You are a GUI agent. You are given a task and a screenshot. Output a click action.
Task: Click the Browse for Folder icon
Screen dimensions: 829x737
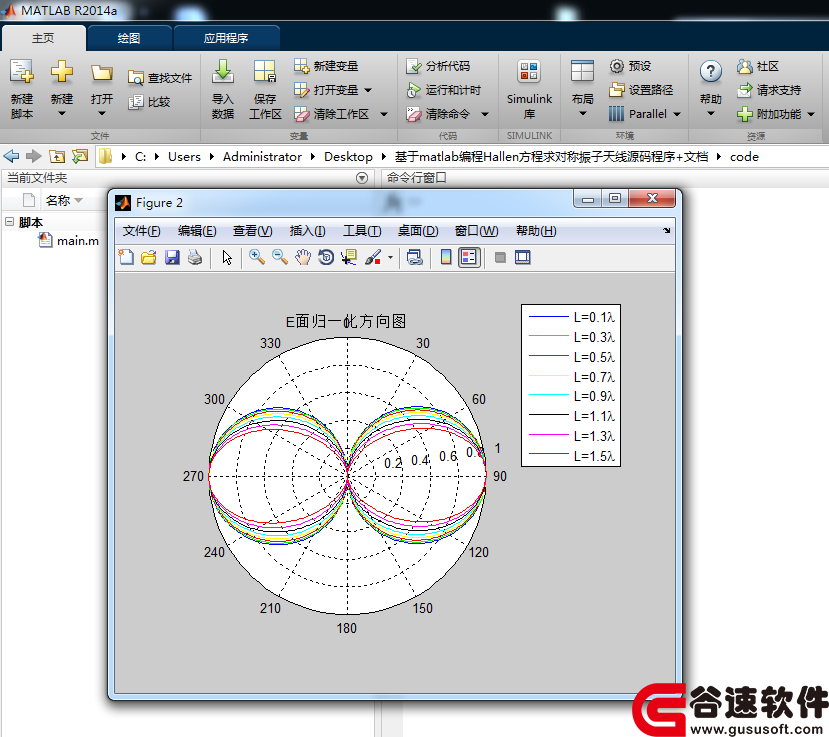80,156
